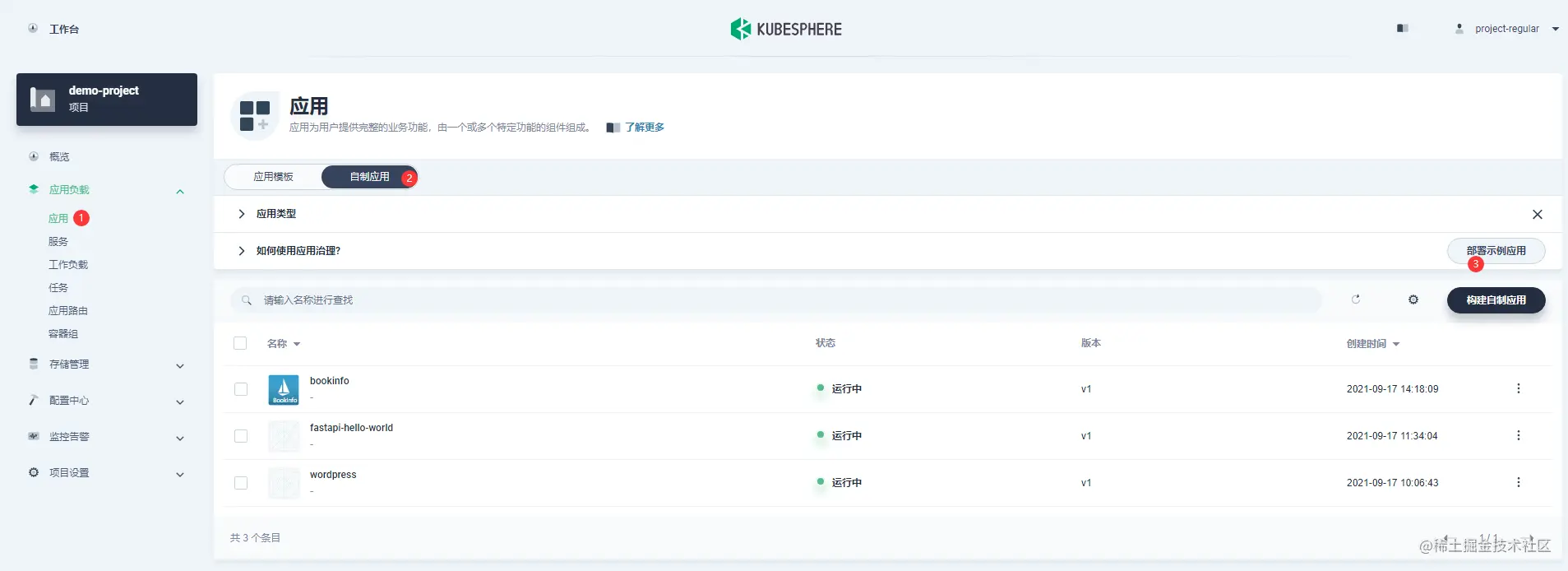Toggle the select-all checkbox in header

240,343
